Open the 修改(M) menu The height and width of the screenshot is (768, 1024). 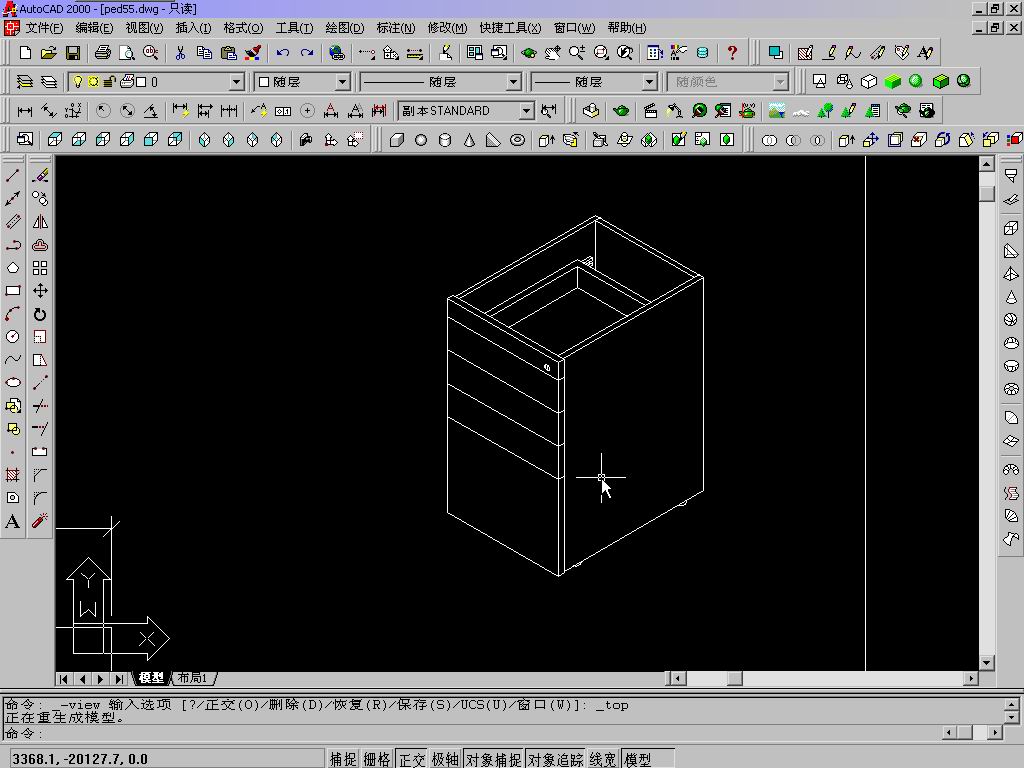point(447,27)
